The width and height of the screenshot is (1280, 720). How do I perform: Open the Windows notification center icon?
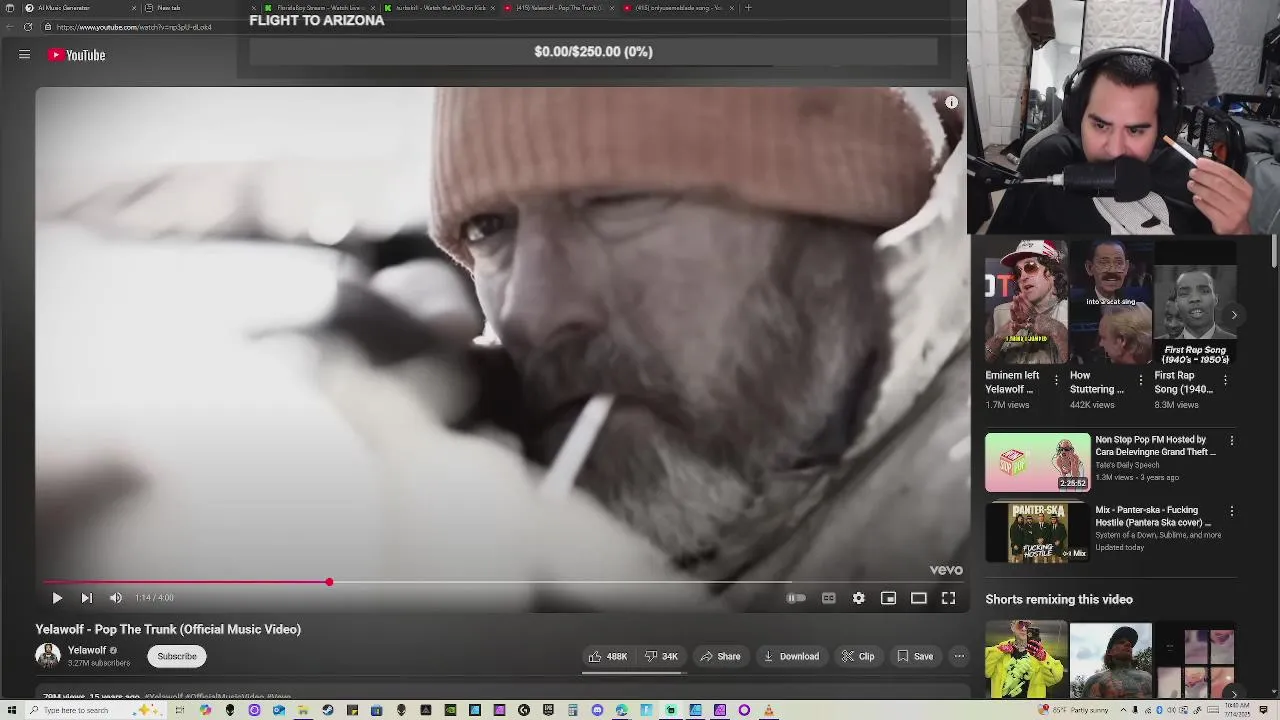[x=1264, y=710]
